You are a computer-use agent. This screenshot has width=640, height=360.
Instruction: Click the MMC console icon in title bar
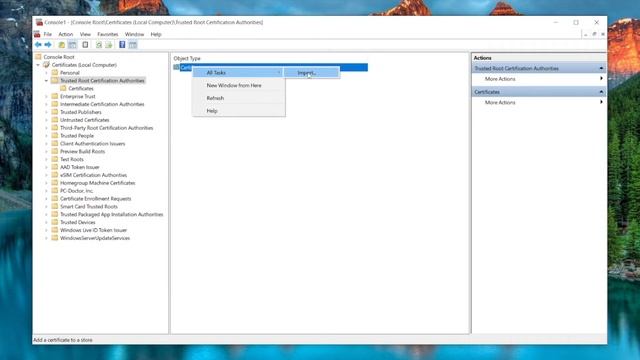(39, 22)
